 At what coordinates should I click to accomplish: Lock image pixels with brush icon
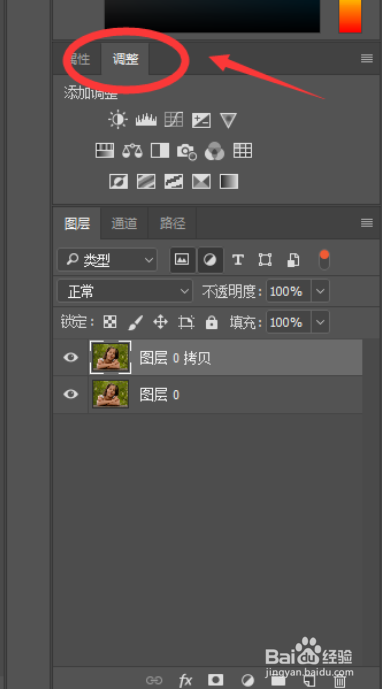[x=136, y=323]
